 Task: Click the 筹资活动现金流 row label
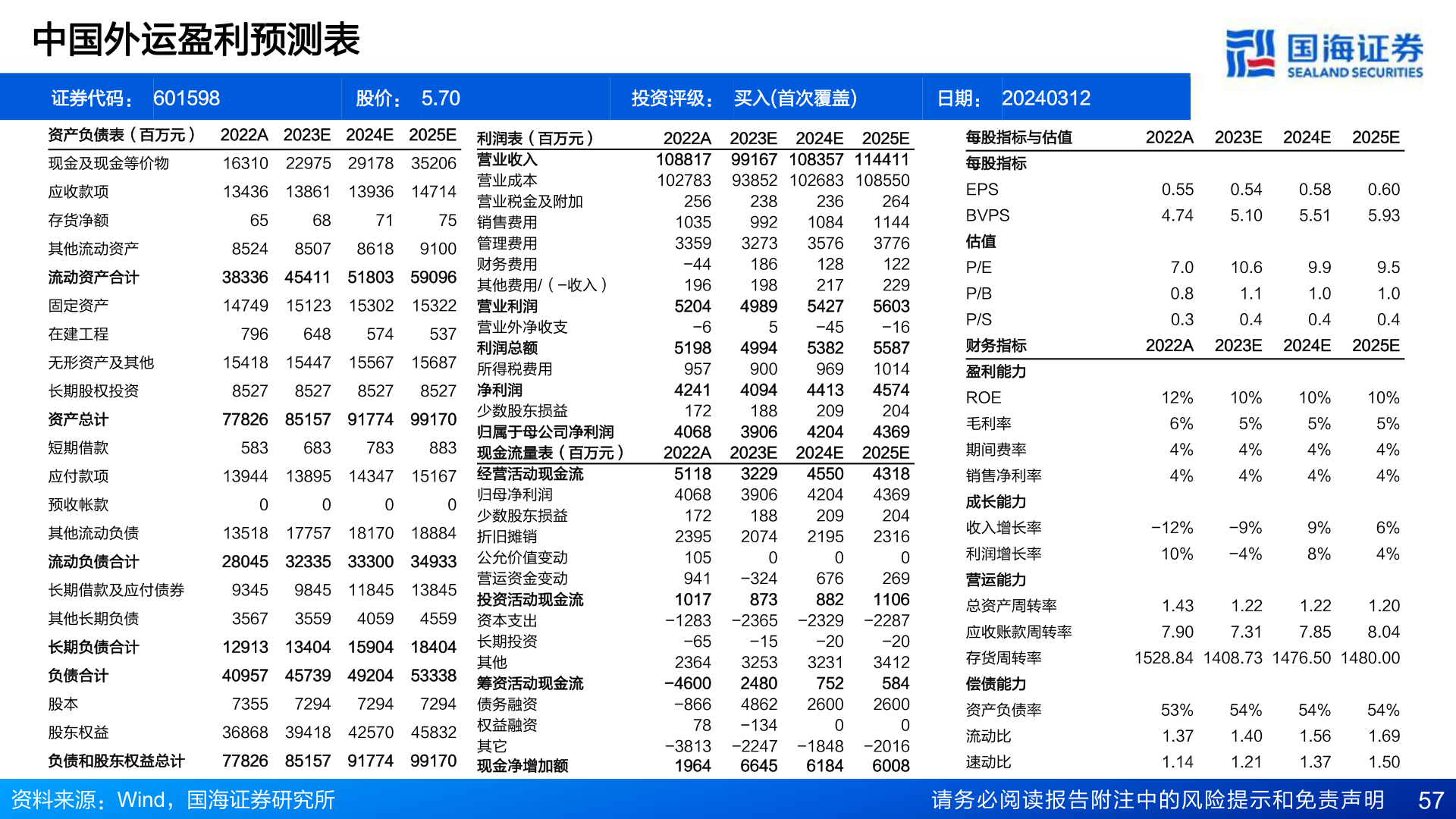tap(530, 683)
